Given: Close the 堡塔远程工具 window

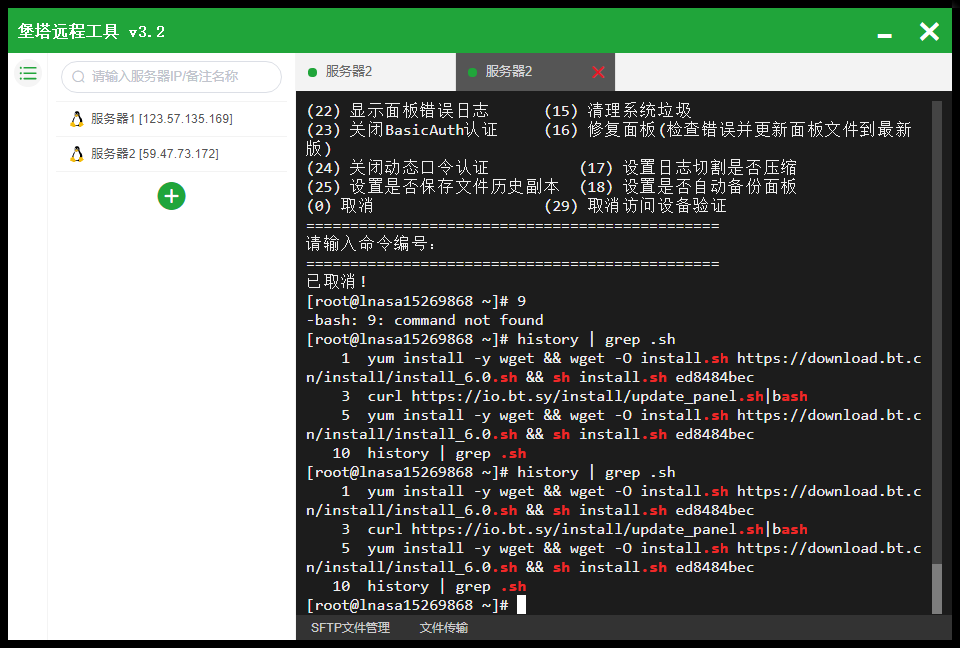Looking at the screenshot, I should click(929, 31).
